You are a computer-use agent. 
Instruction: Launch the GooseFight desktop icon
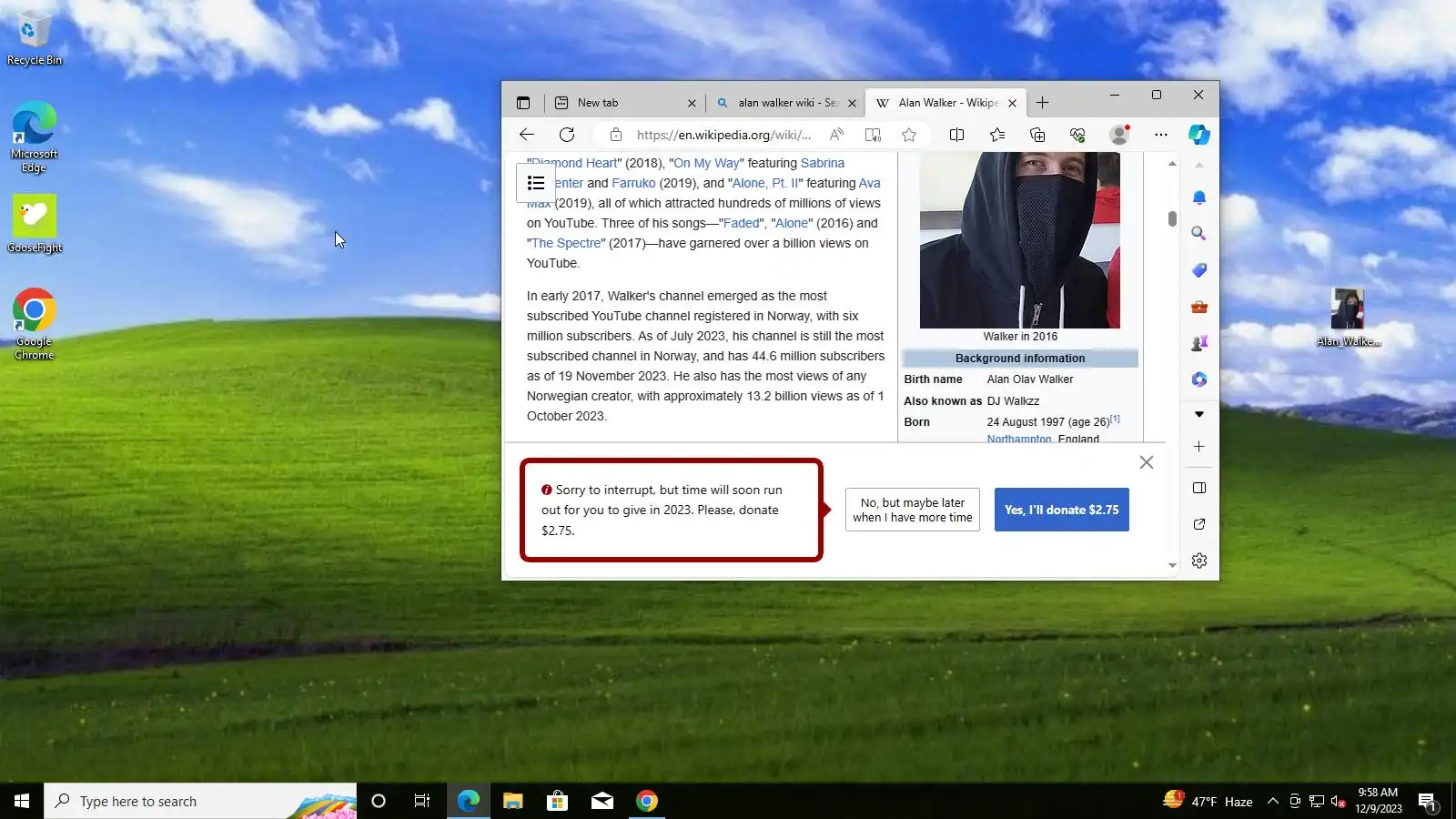pos(35,223)
